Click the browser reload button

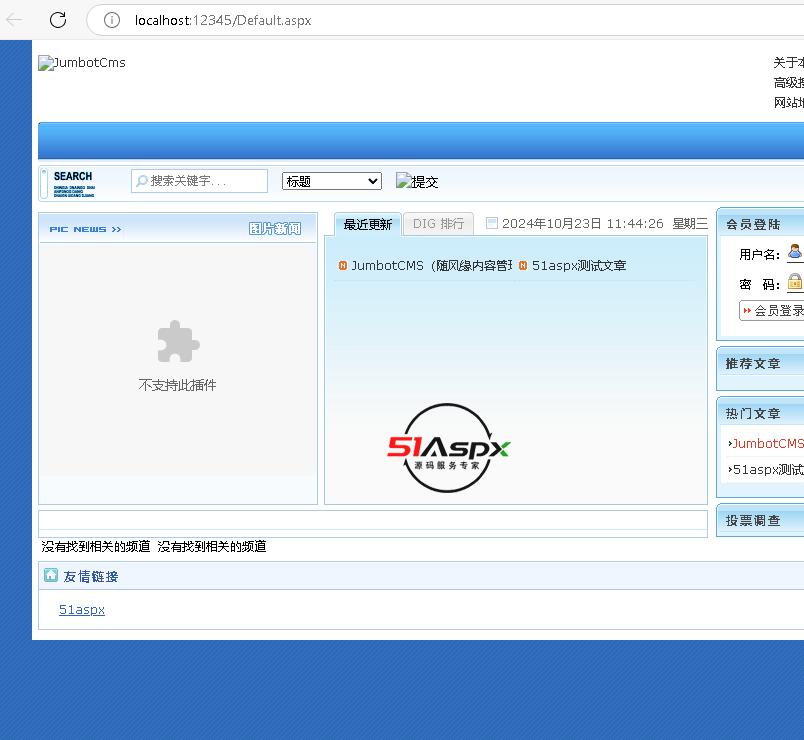pos(58,20)
